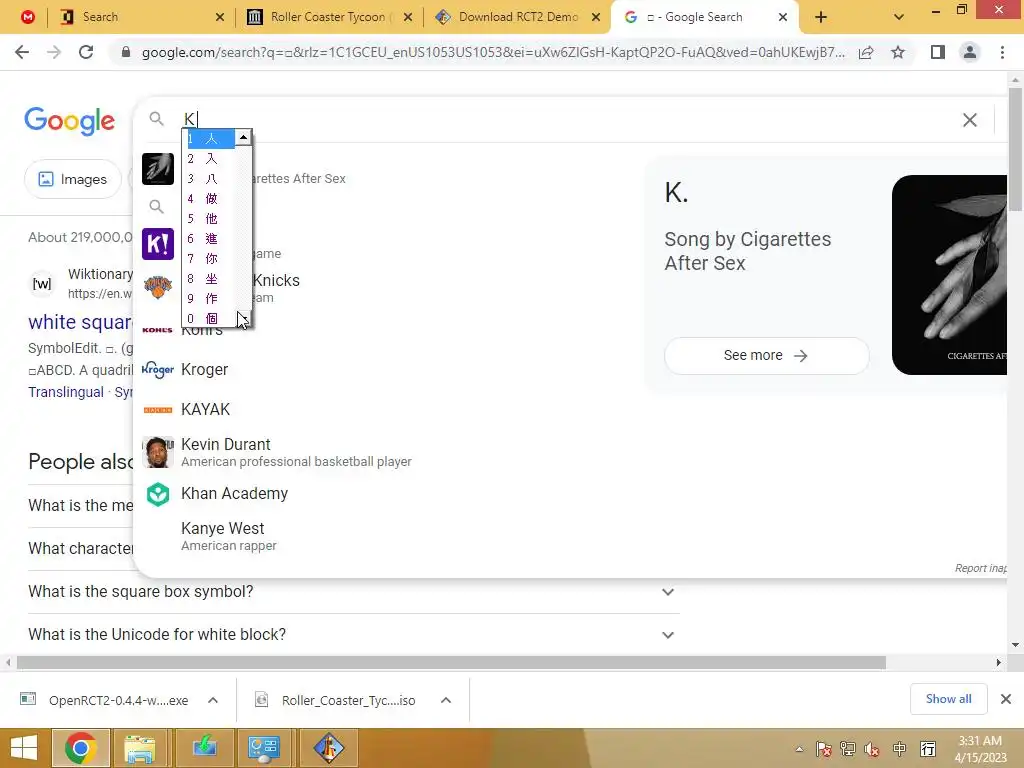Select IME candidate 4 做

(210, 199)
